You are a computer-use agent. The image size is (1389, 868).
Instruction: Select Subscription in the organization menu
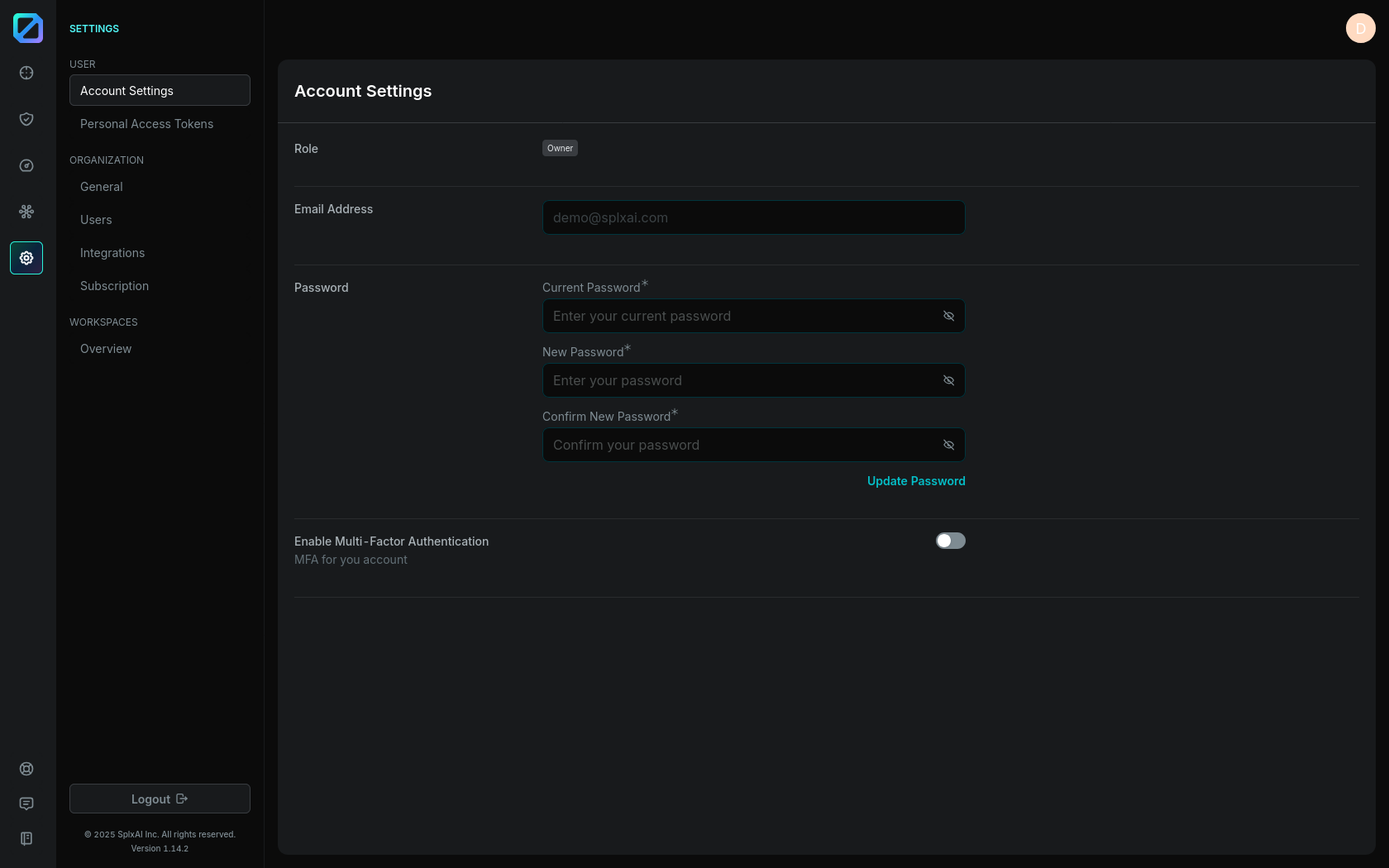pyautogui.click(x=114, y=286)
